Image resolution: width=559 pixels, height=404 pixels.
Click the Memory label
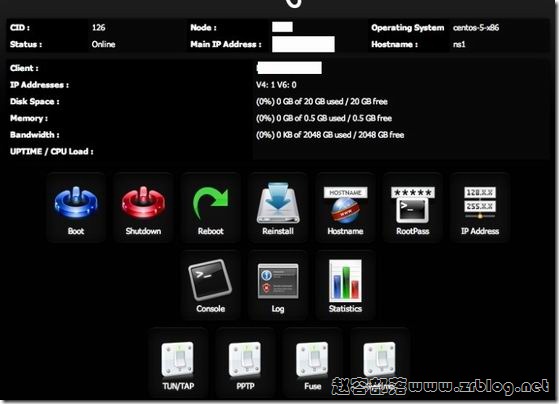[x=29, y=118]
